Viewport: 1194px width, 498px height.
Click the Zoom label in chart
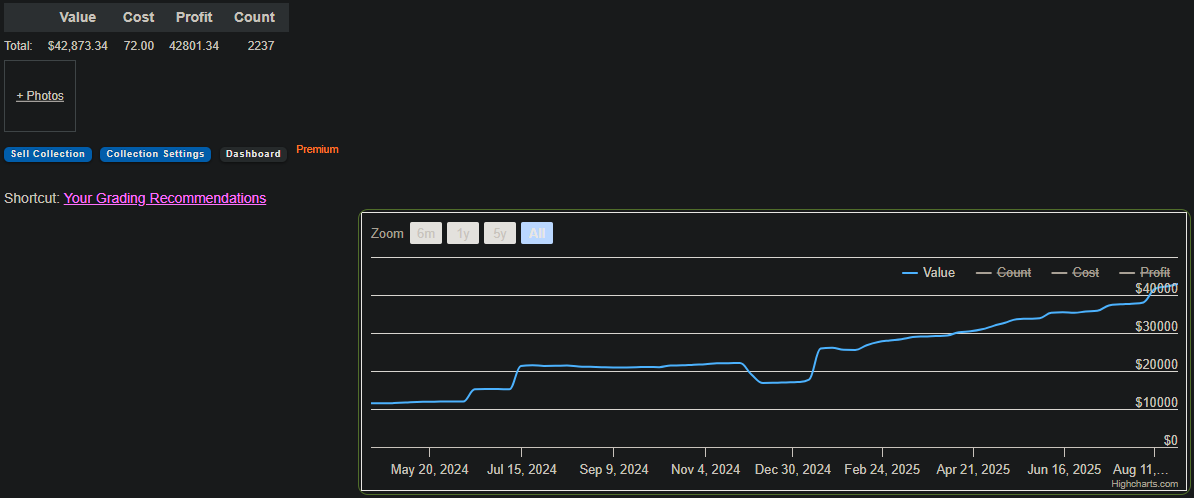[x=387, y=233]
